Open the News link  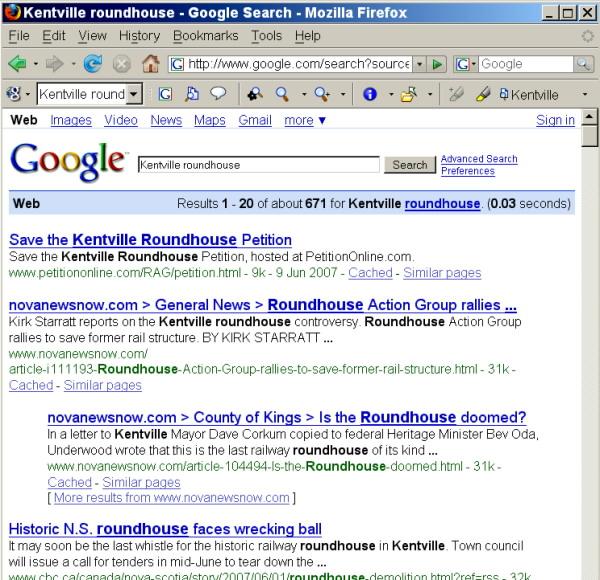(x=166, y=121)
